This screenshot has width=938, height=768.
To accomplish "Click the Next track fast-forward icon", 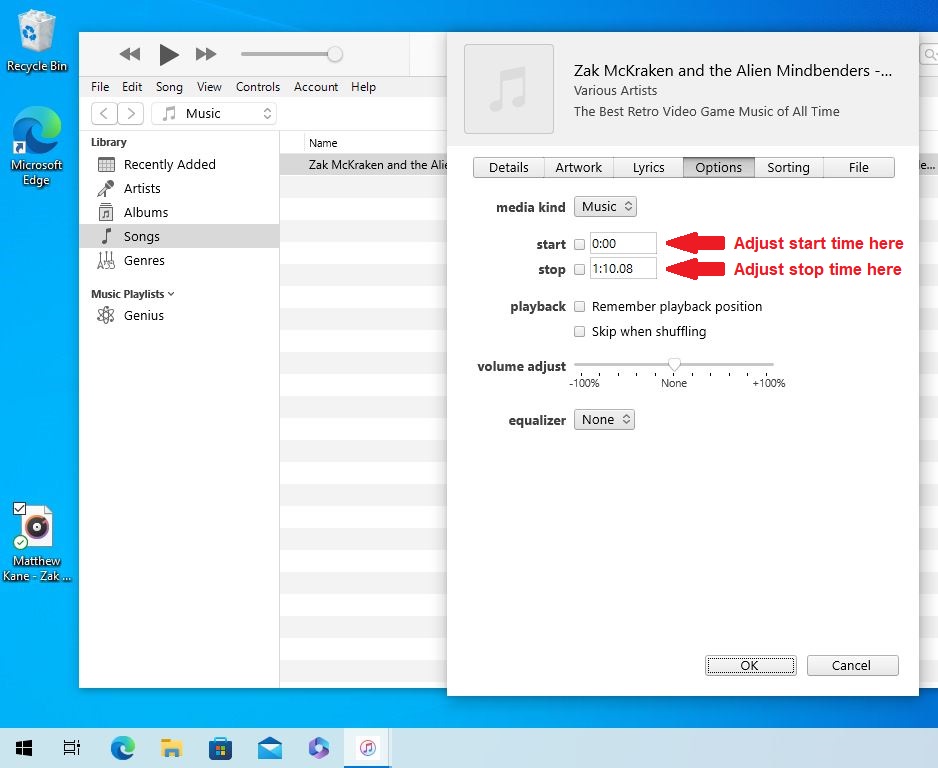I will (x=206, y=54).
